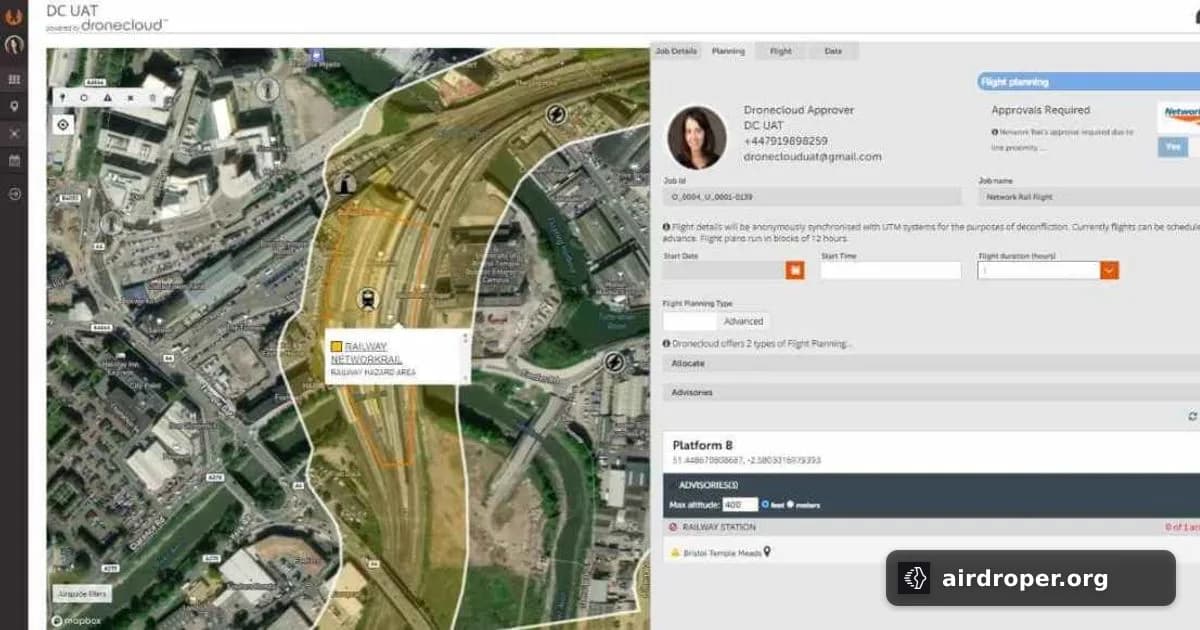
Task: Click the Flight duration hours field
Action: point(1039,270)
